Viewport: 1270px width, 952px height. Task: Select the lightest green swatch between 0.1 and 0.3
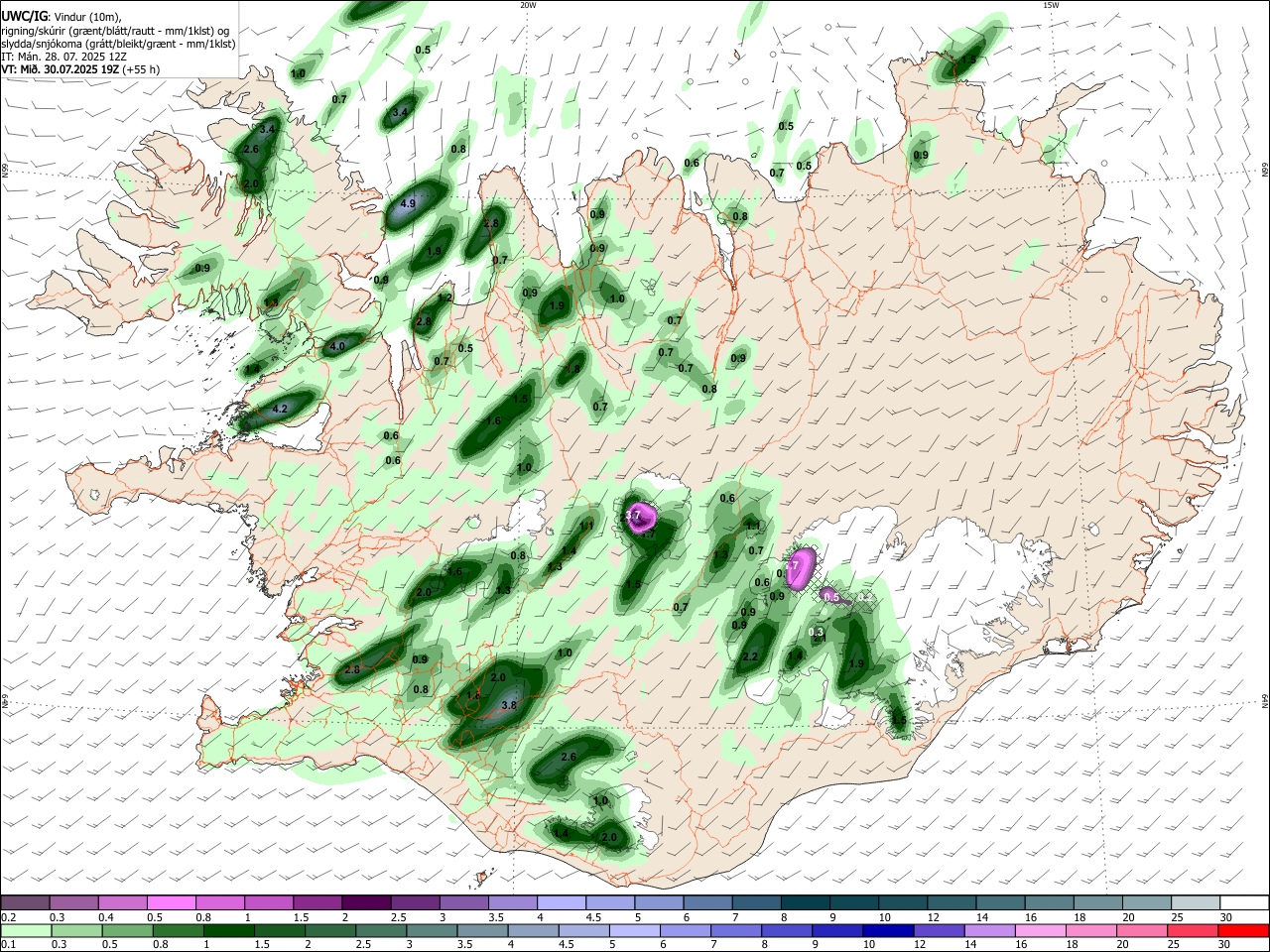point(27,931)
